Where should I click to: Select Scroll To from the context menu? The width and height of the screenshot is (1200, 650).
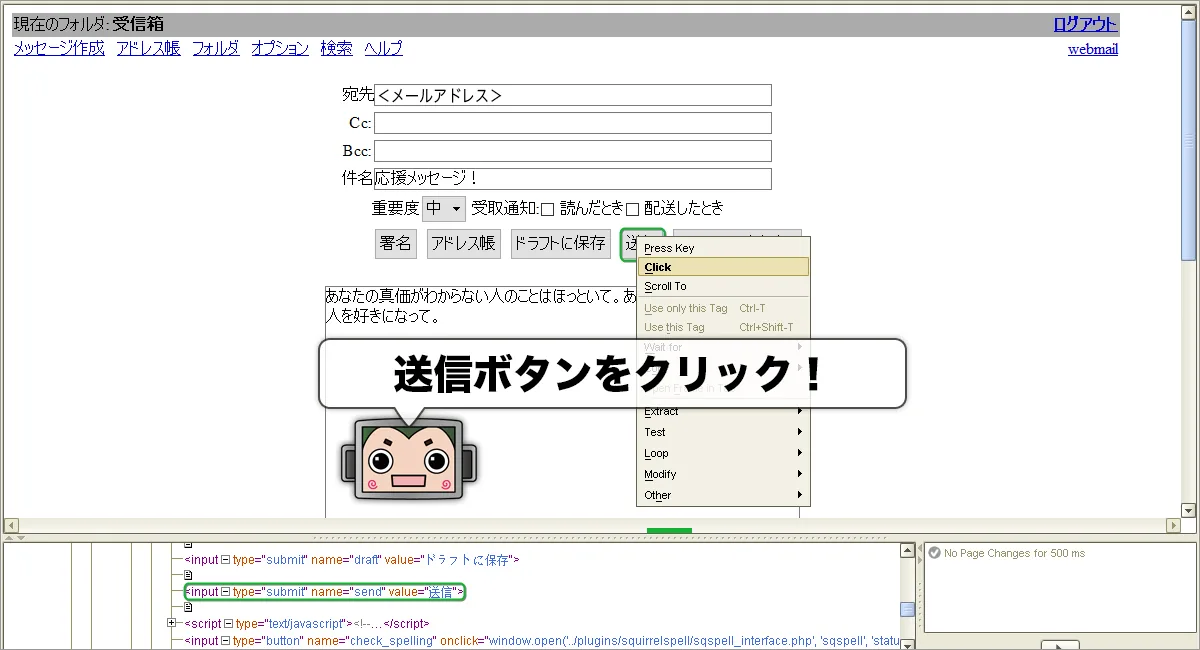pos(723,286)
